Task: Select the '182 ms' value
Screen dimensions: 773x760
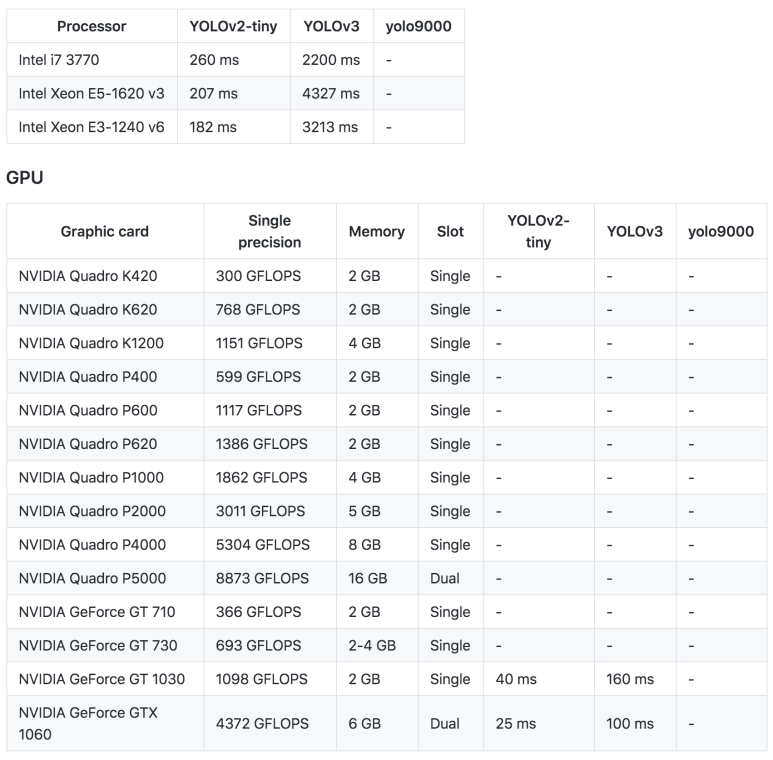Action: pyautogui.click(x=213, y=127)
